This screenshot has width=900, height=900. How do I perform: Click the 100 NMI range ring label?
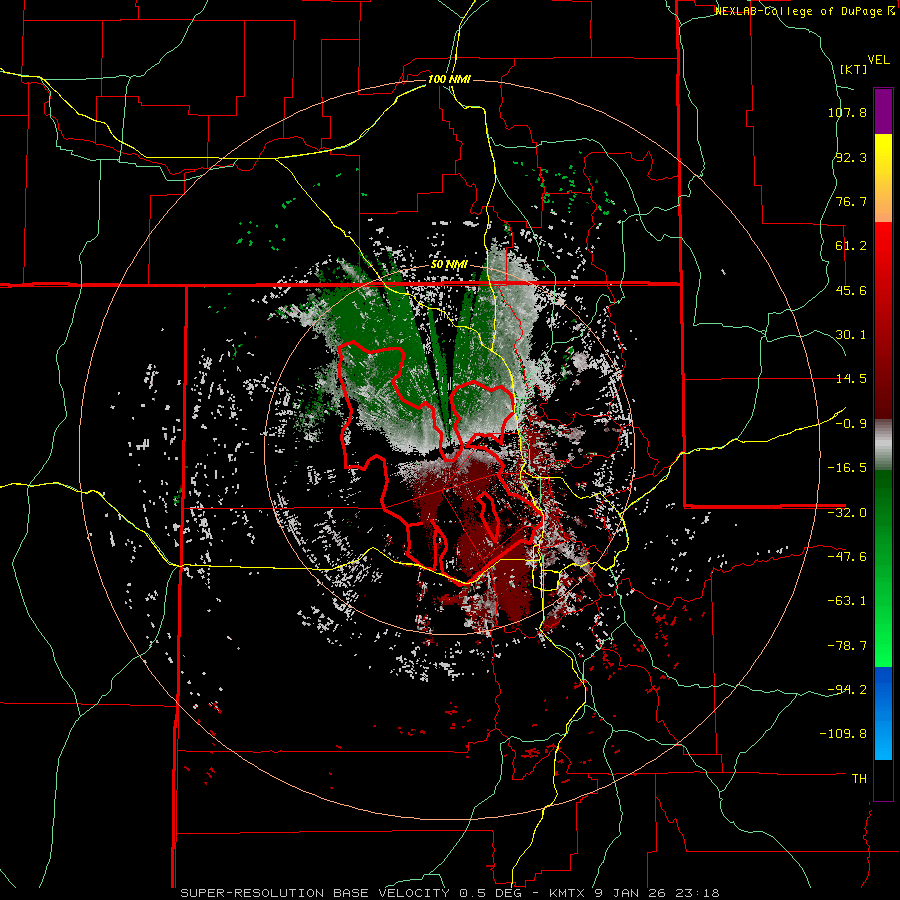point(449,79)
